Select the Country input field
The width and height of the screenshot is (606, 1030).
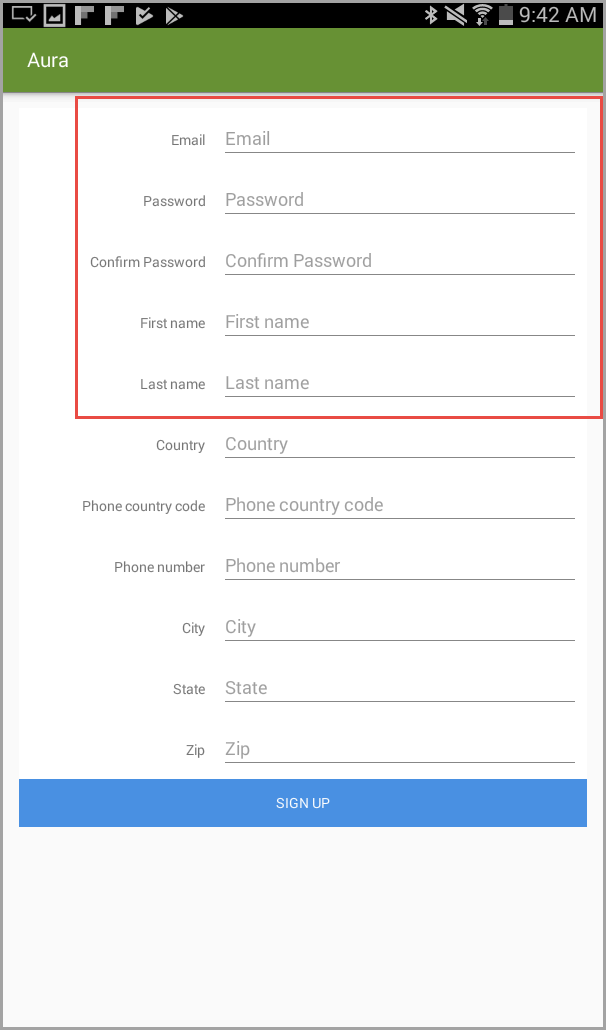(x=399, y=445)
